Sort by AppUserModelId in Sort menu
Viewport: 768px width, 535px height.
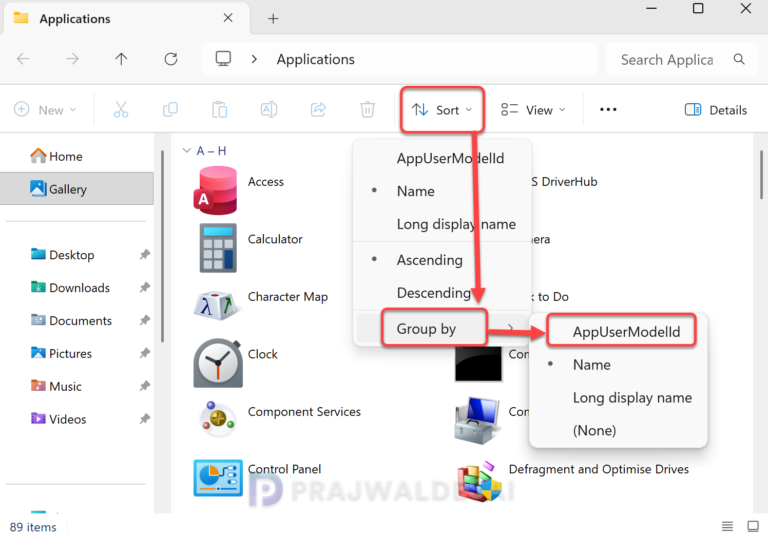pos(450,158)
